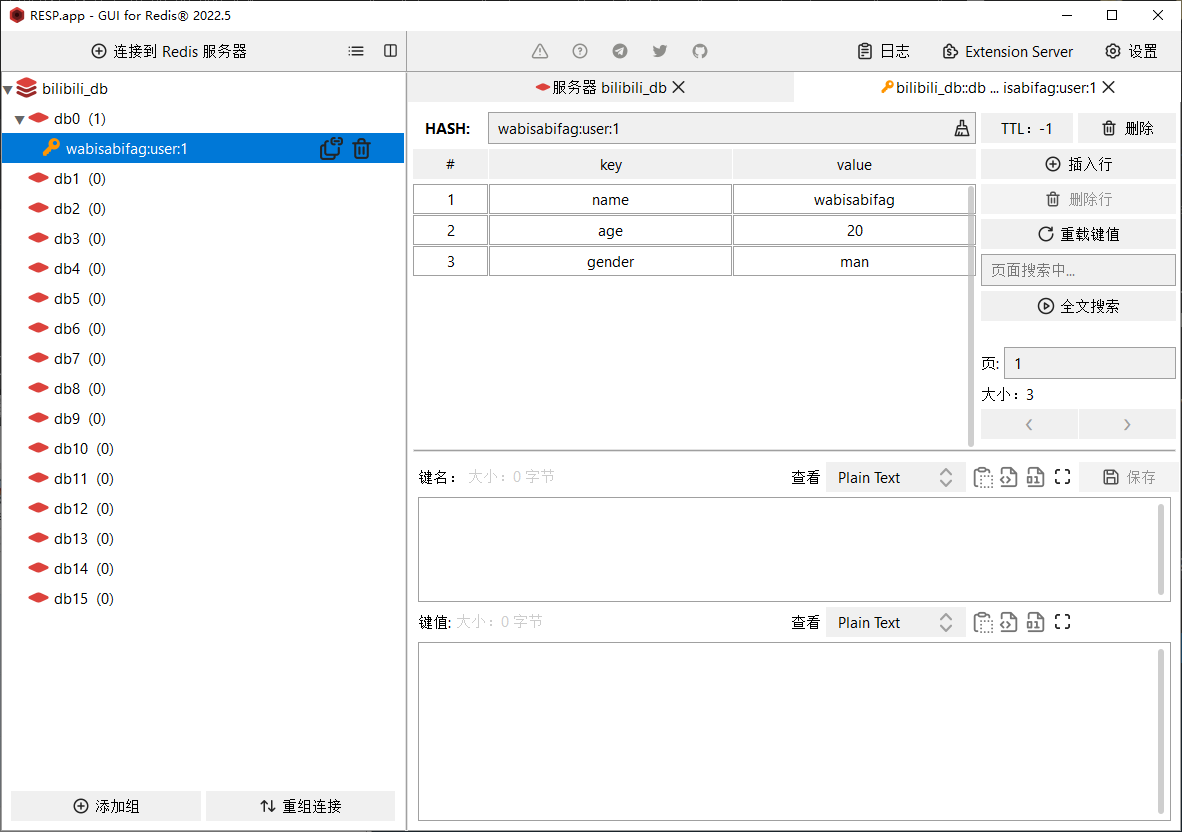Open 设置 settings

pyautogui.click(x=1131, y=51)
